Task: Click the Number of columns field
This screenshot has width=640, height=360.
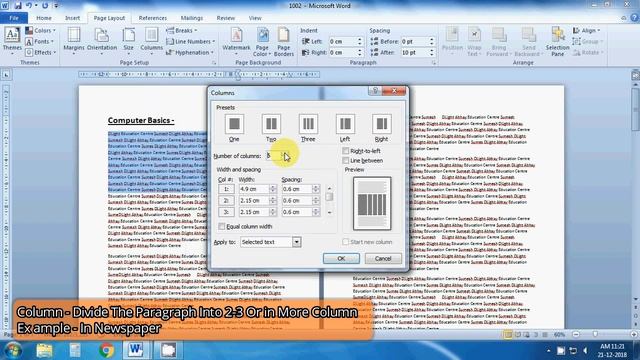Action: tap(274, 156)
